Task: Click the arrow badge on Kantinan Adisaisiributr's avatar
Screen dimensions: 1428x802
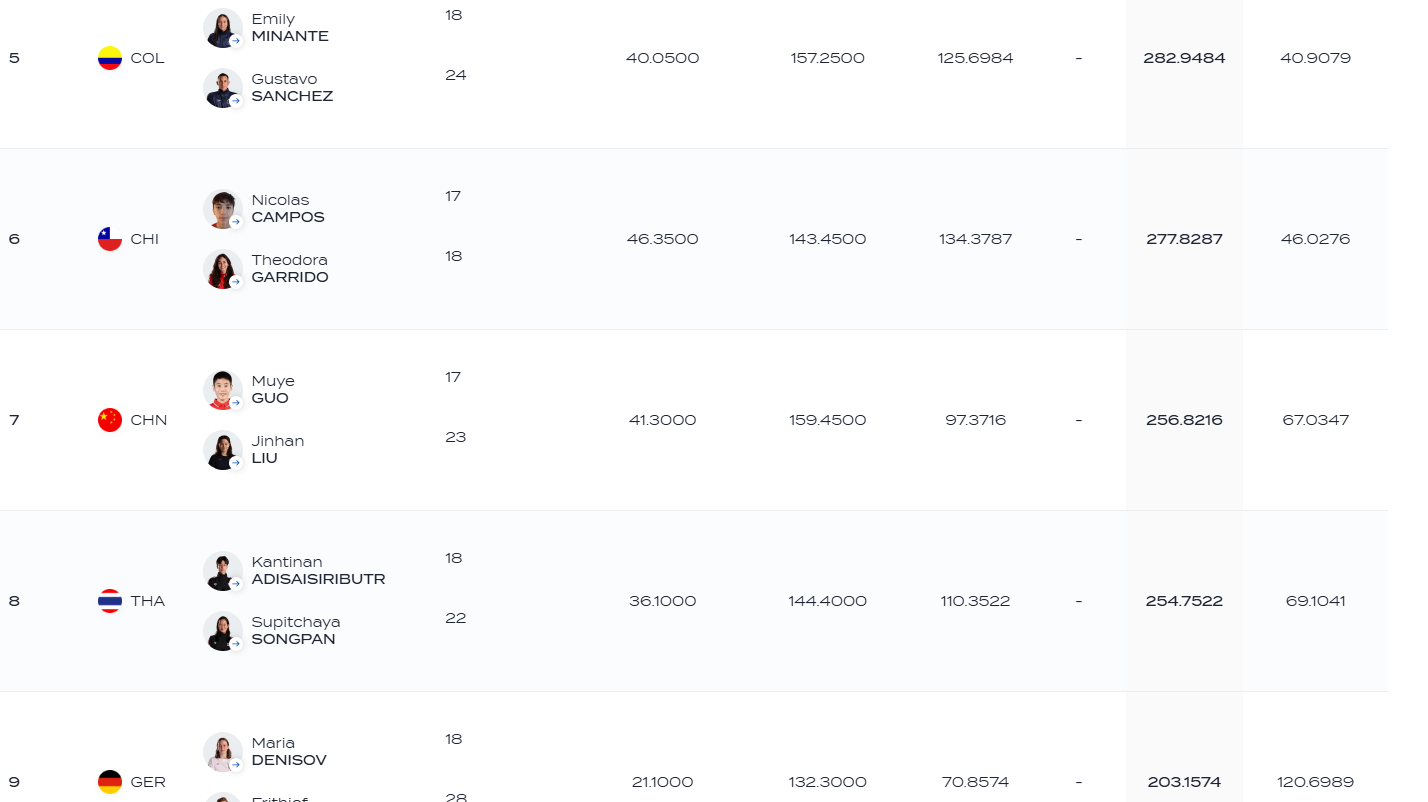Action: tap(236, 584)
